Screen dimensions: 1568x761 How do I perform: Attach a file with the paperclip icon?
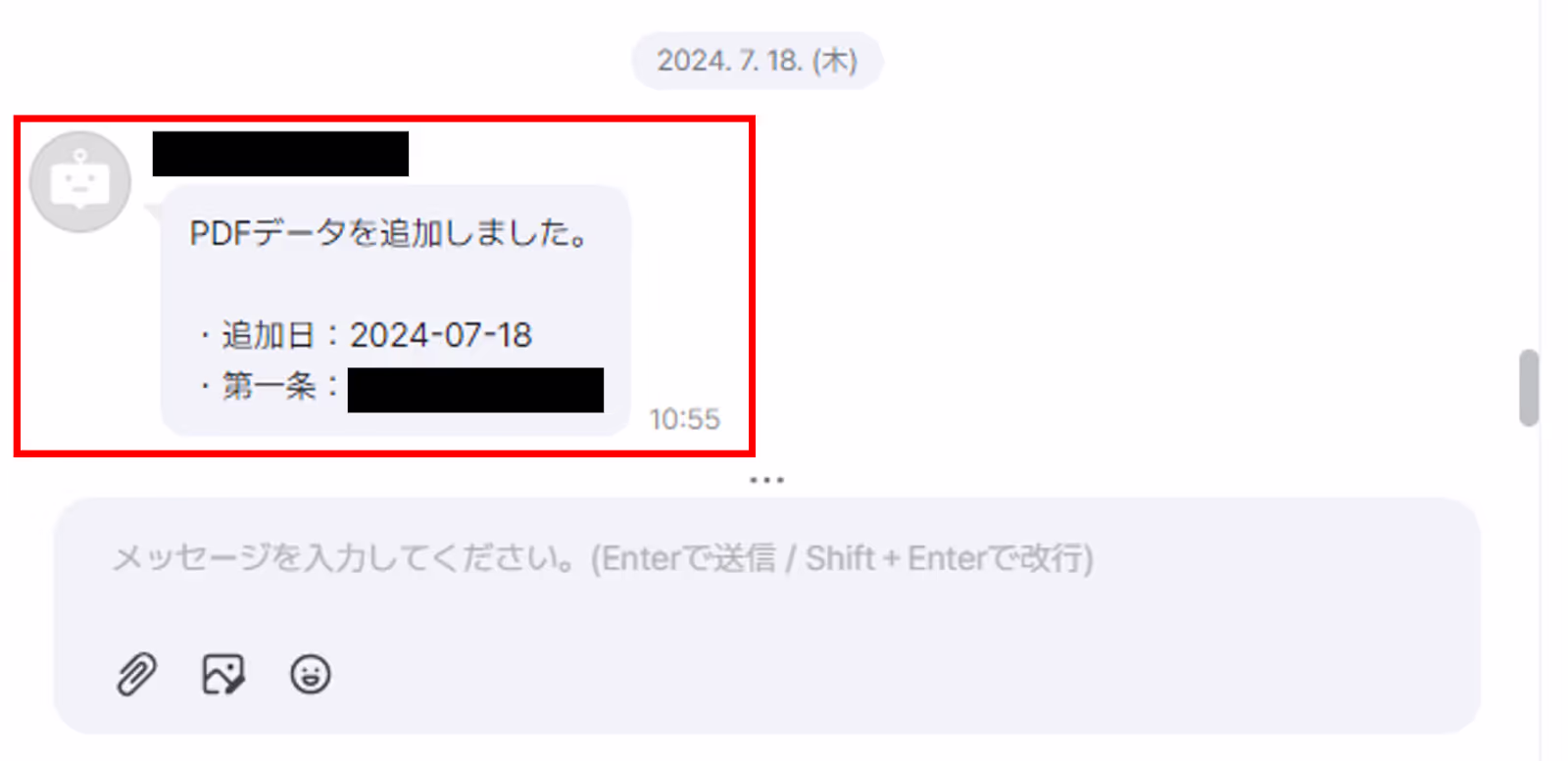pyautogui.click(x=136, y=674)
